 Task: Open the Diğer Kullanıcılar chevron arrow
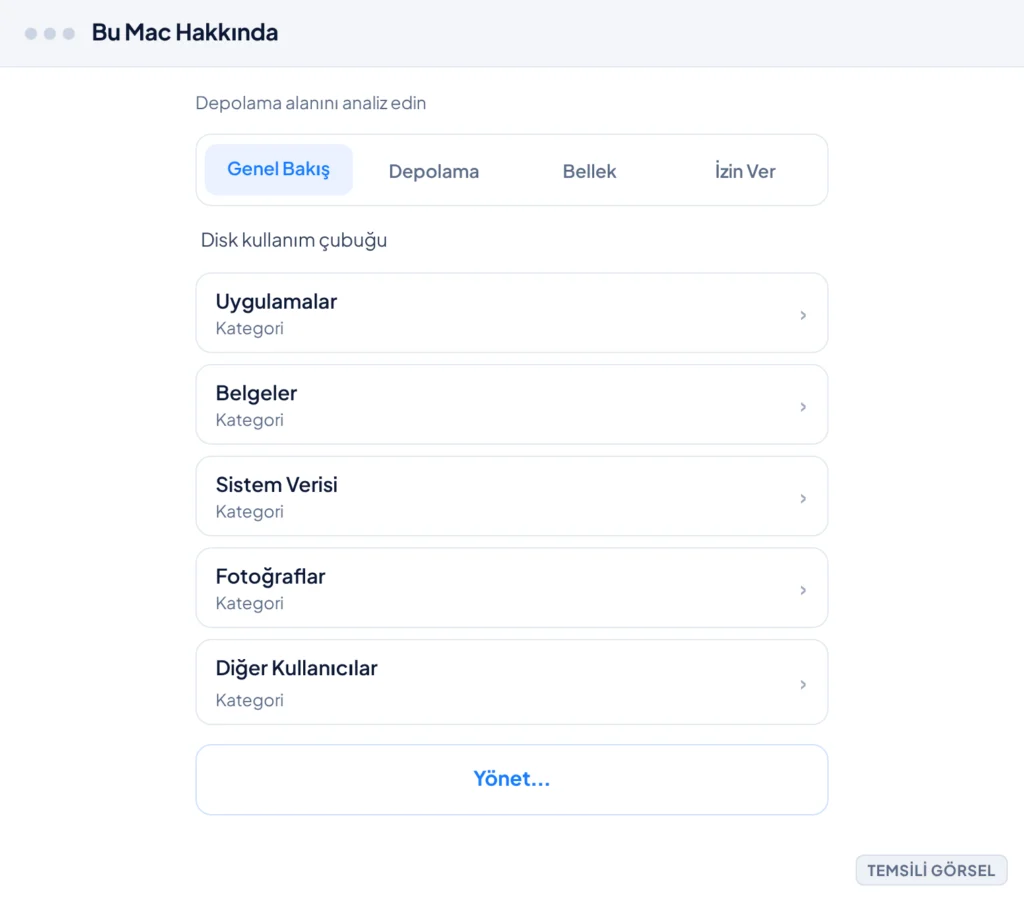pos(803,685)
